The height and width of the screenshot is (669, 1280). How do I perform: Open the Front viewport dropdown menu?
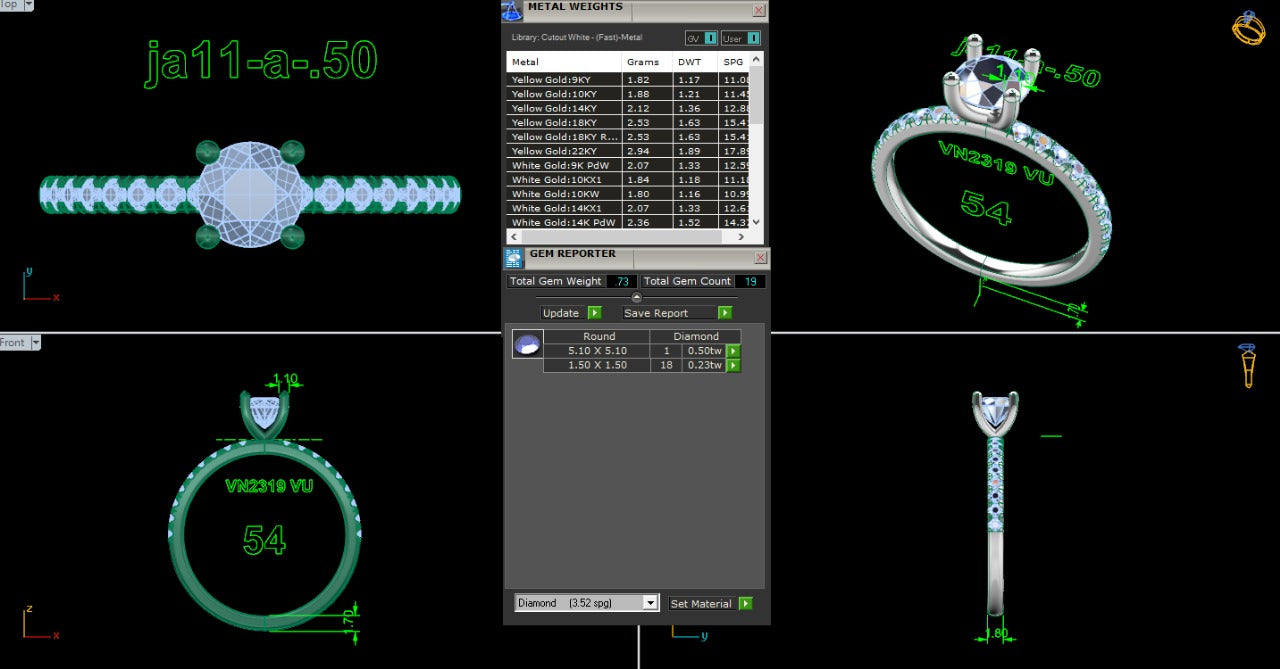(x=36, y=343)
